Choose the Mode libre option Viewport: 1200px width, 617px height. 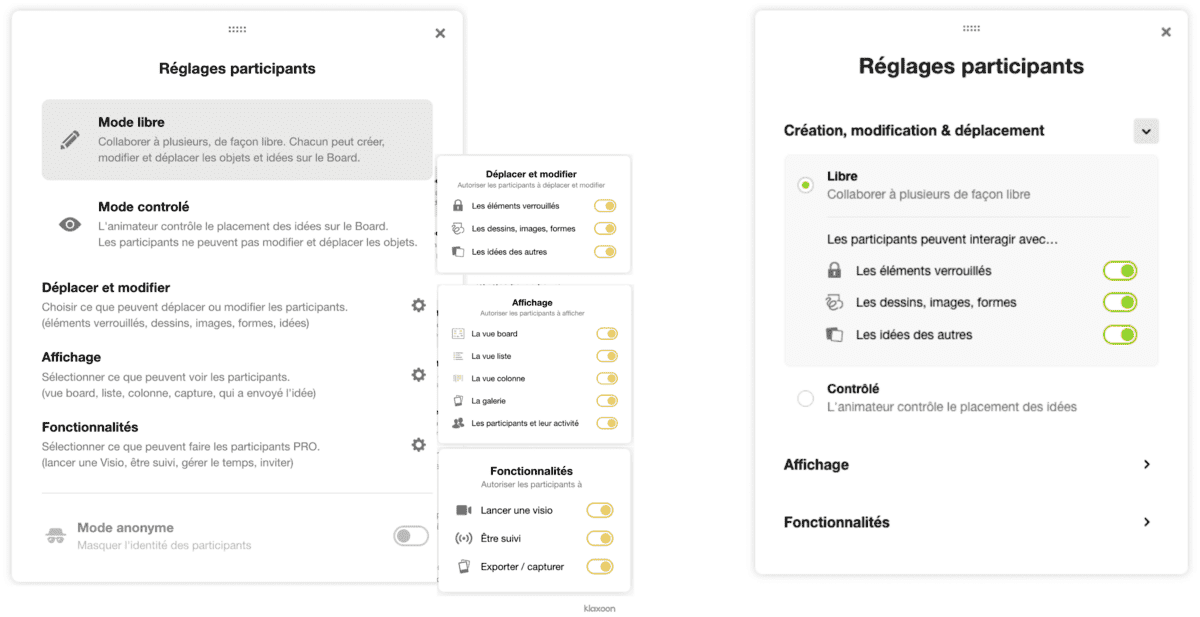coord(237,139)
